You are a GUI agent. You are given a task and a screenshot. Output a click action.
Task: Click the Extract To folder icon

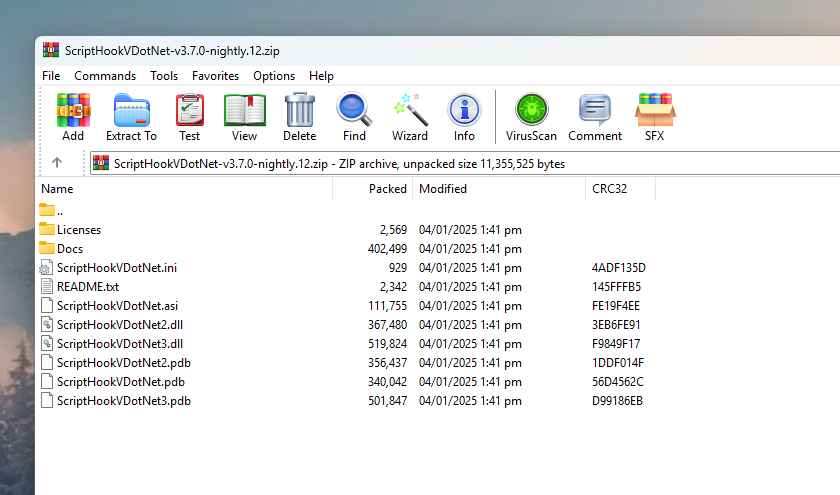point(131,110)
